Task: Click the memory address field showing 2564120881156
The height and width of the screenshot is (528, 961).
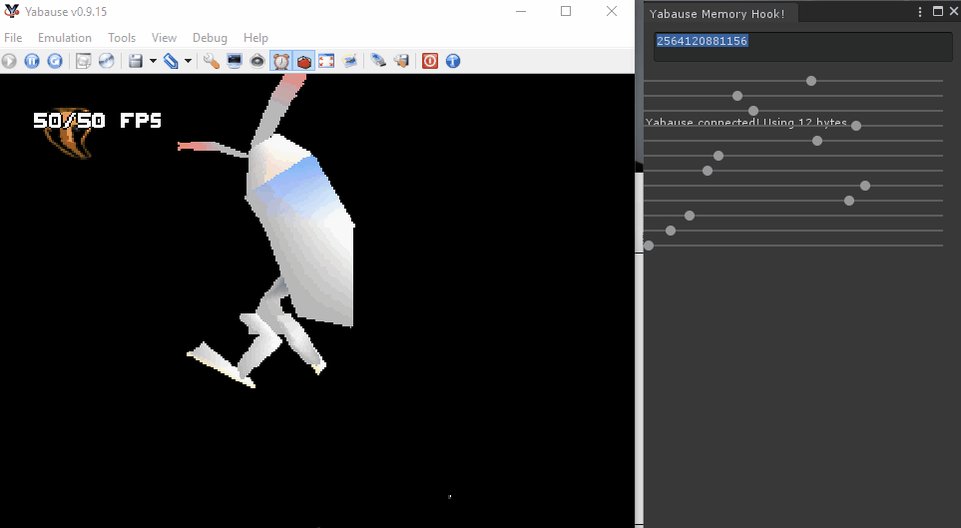Action: (x=803, y=47)
